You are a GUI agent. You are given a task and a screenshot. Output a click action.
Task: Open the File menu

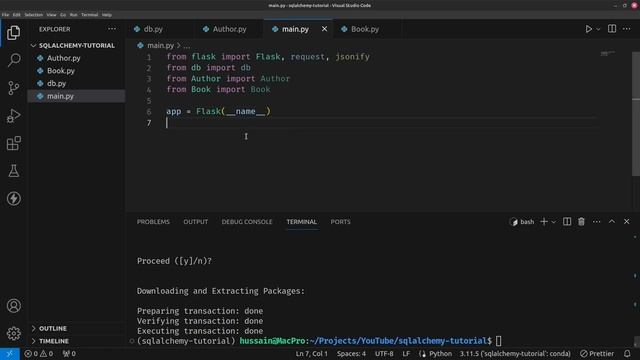[x=6, y=15]
